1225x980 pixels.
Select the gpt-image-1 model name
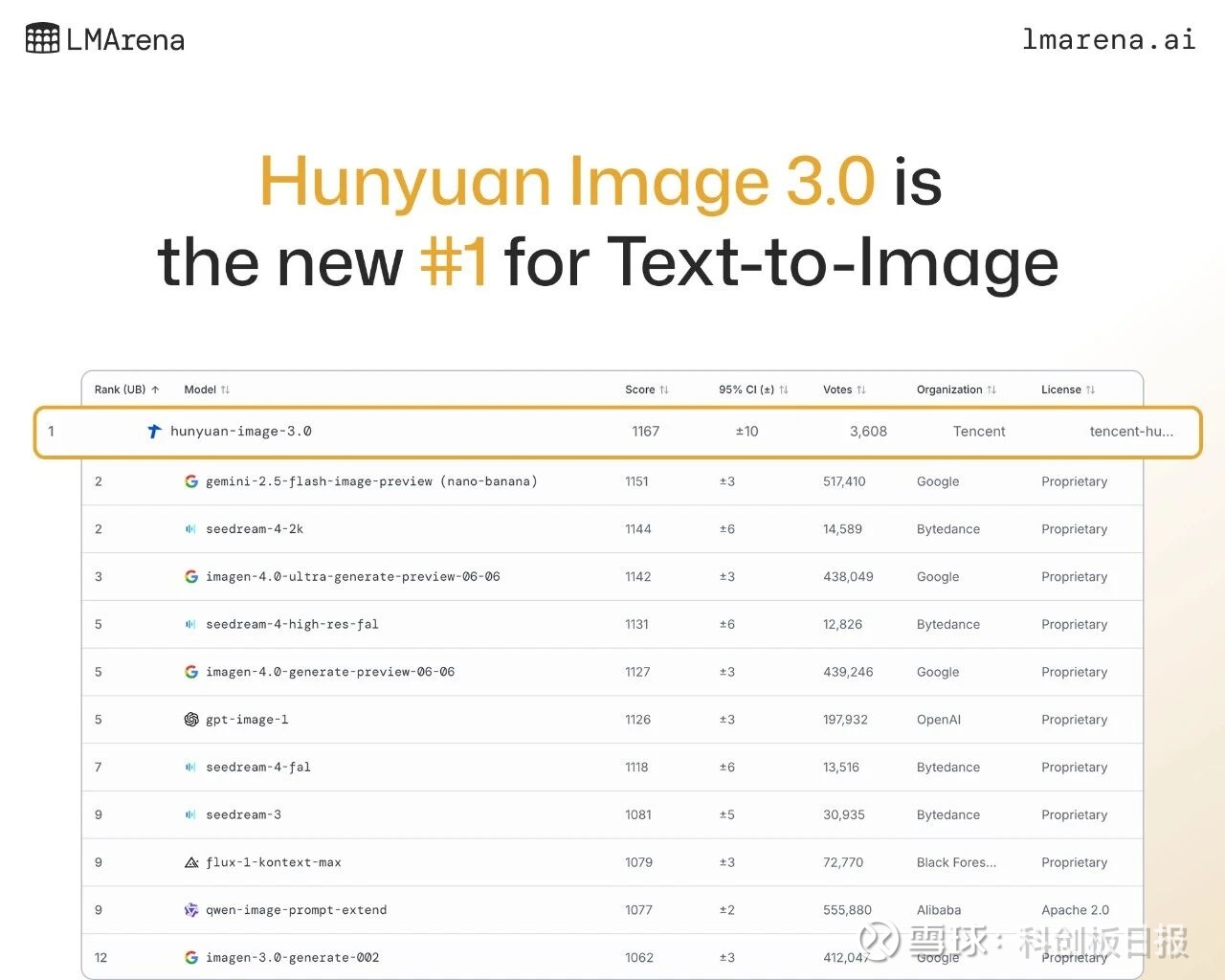pos(247,720)
